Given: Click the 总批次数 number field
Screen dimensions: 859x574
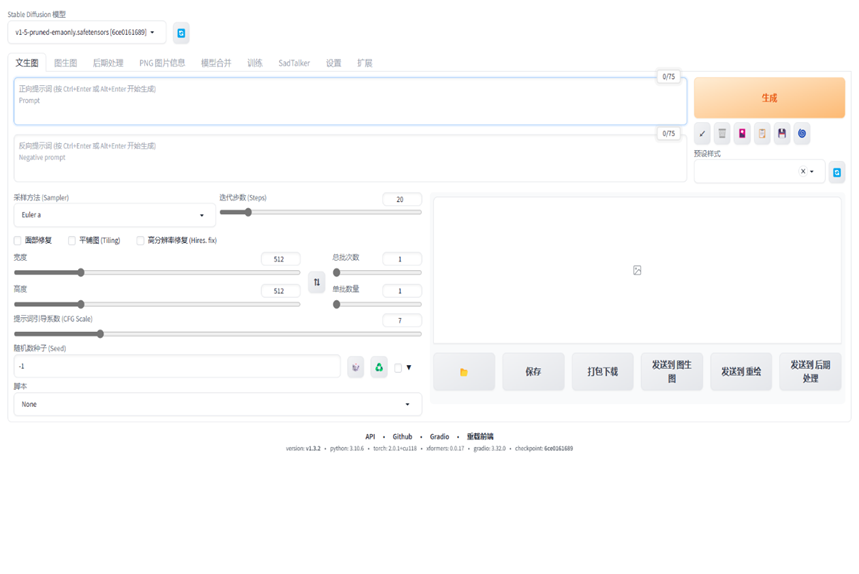Looking at the screenshot, I should [x=402, y=259].
